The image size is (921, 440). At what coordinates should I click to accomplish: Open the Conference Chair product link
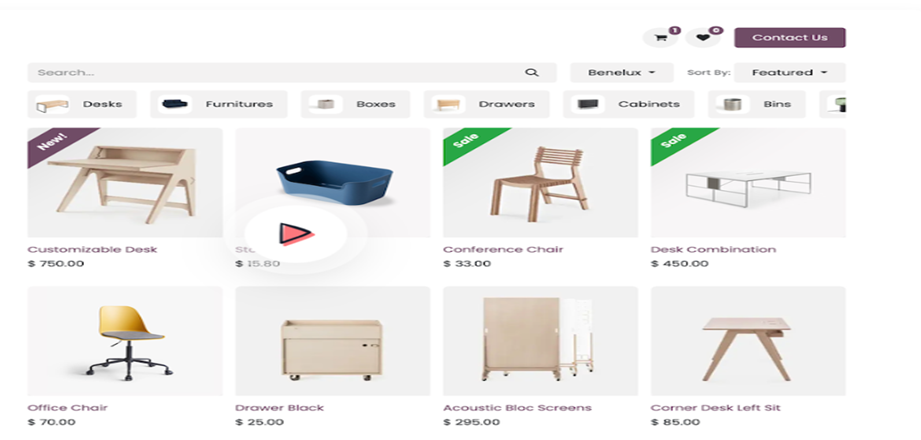point(503,250)
